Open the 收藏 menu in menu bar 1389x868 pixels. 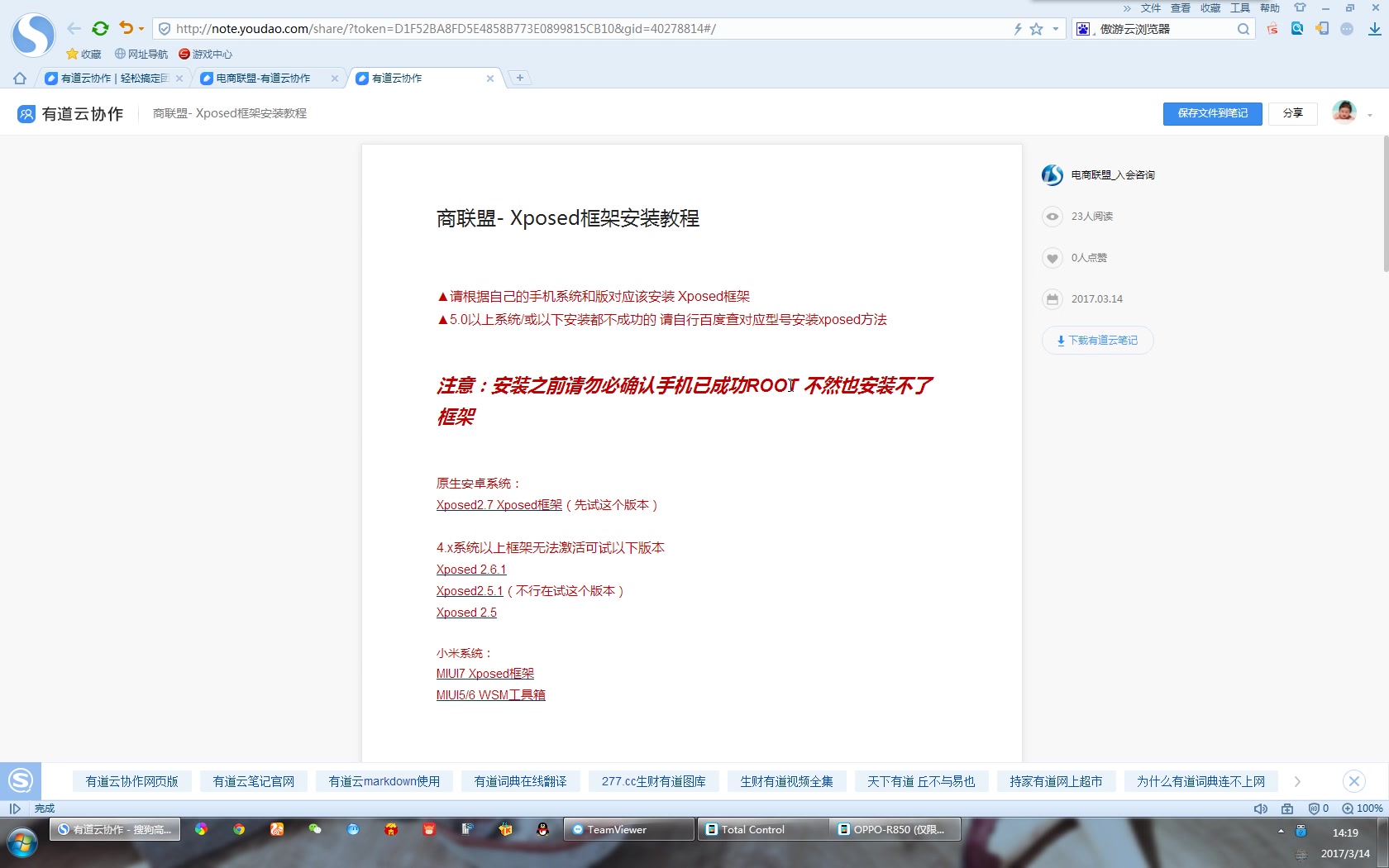point(1210,8)
